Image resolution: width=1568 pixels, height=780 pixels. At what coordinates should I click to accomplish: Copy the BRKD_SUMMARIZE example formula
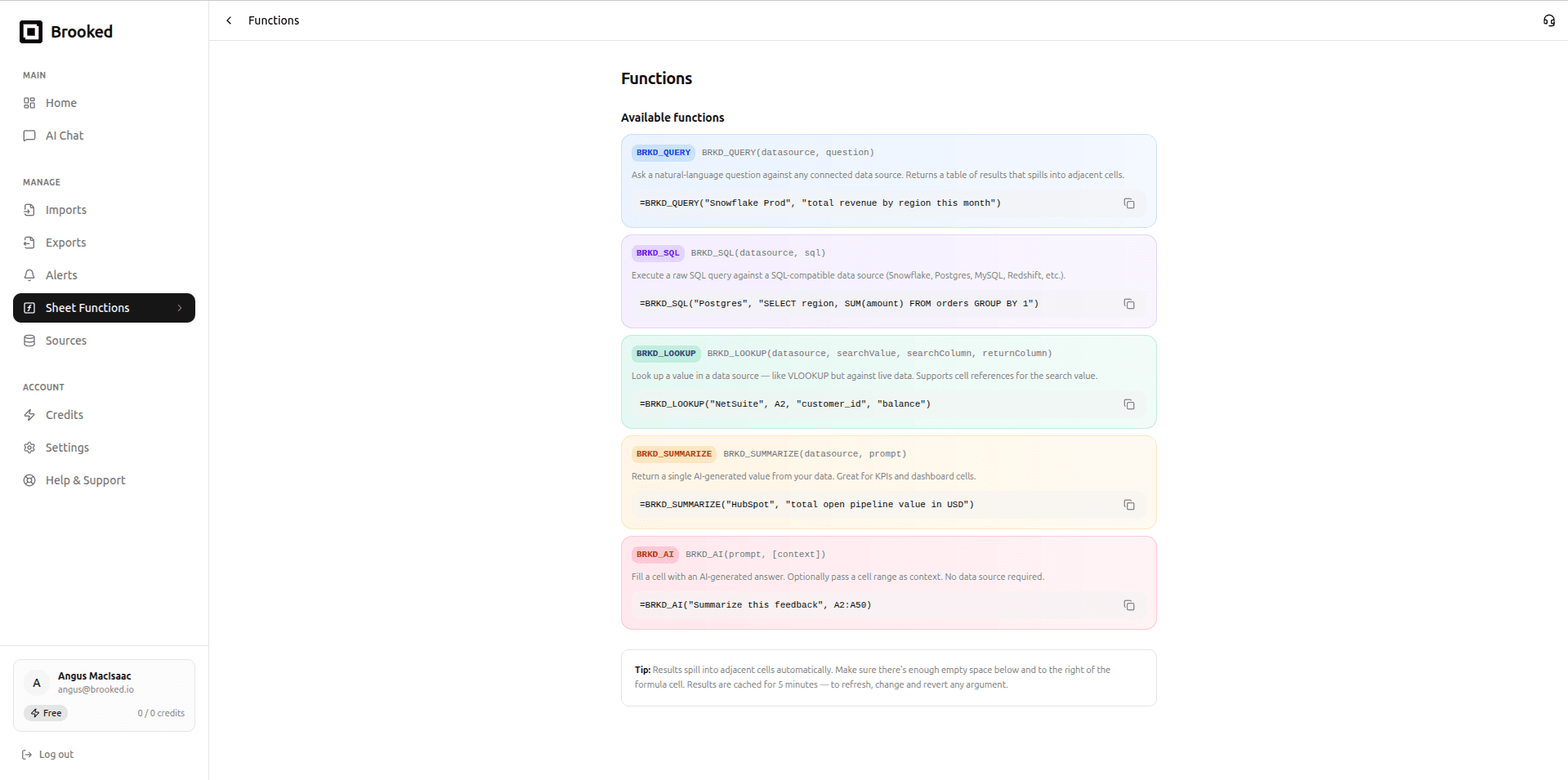(x=1129, y=505)
